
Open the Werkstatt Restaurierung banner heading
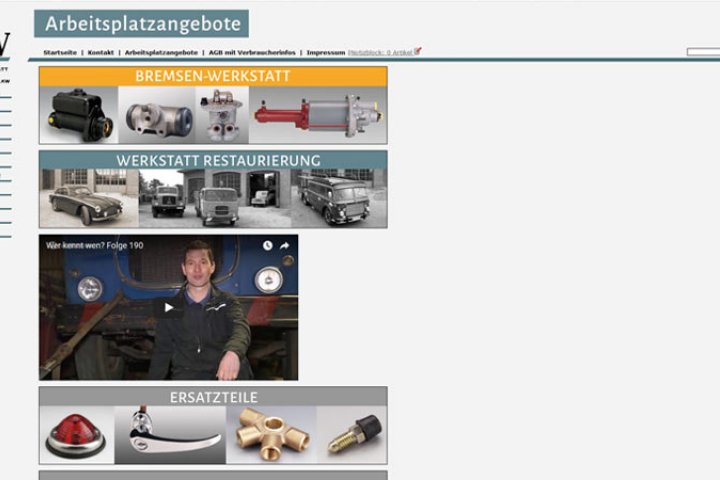[x=213, y=160]
